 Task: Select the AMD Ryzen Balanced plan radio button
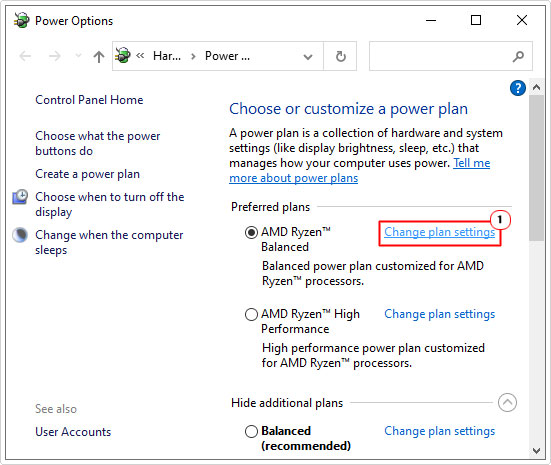(x=251, y=232)
